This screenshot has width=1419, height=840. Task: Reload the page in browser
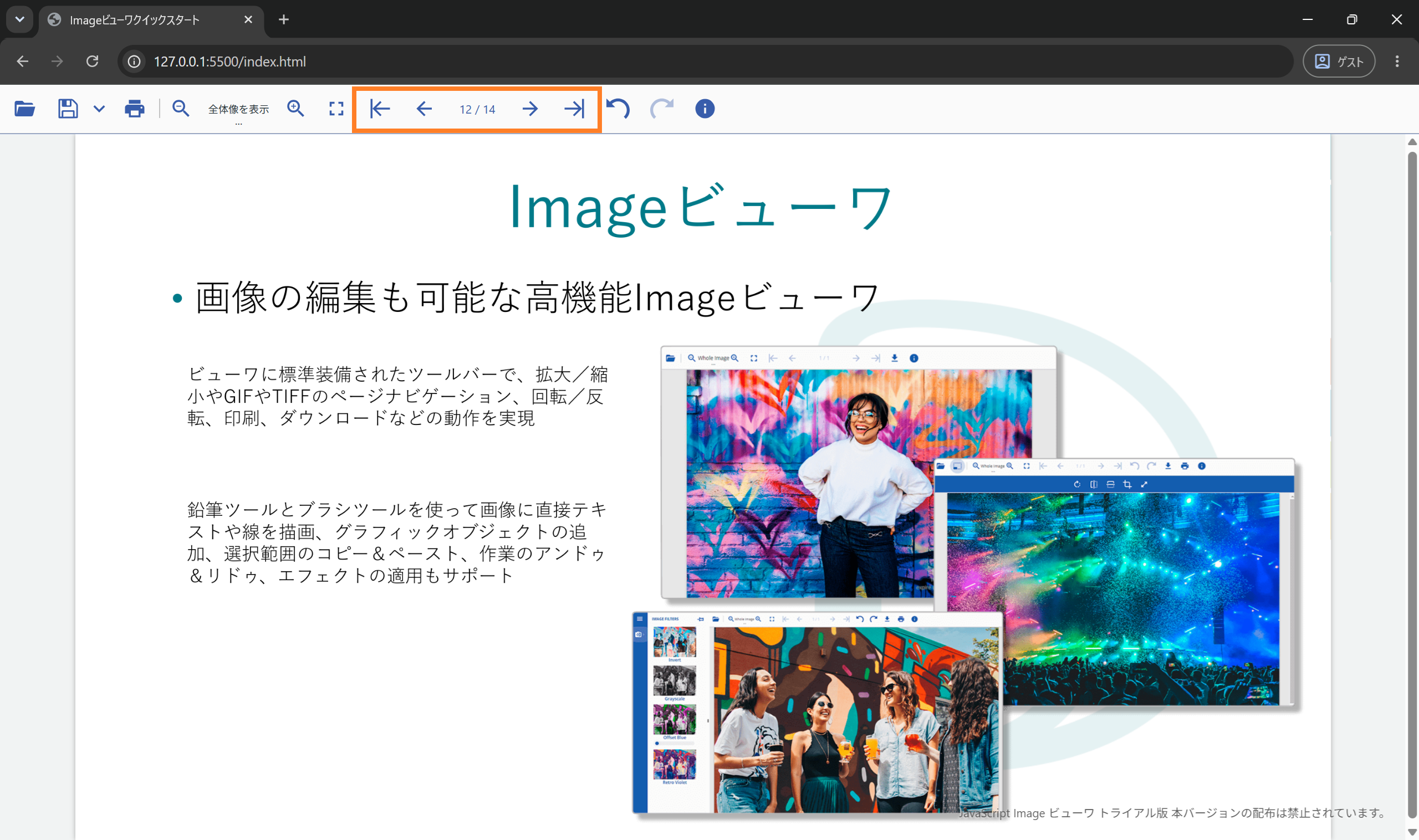click(93, 61)
